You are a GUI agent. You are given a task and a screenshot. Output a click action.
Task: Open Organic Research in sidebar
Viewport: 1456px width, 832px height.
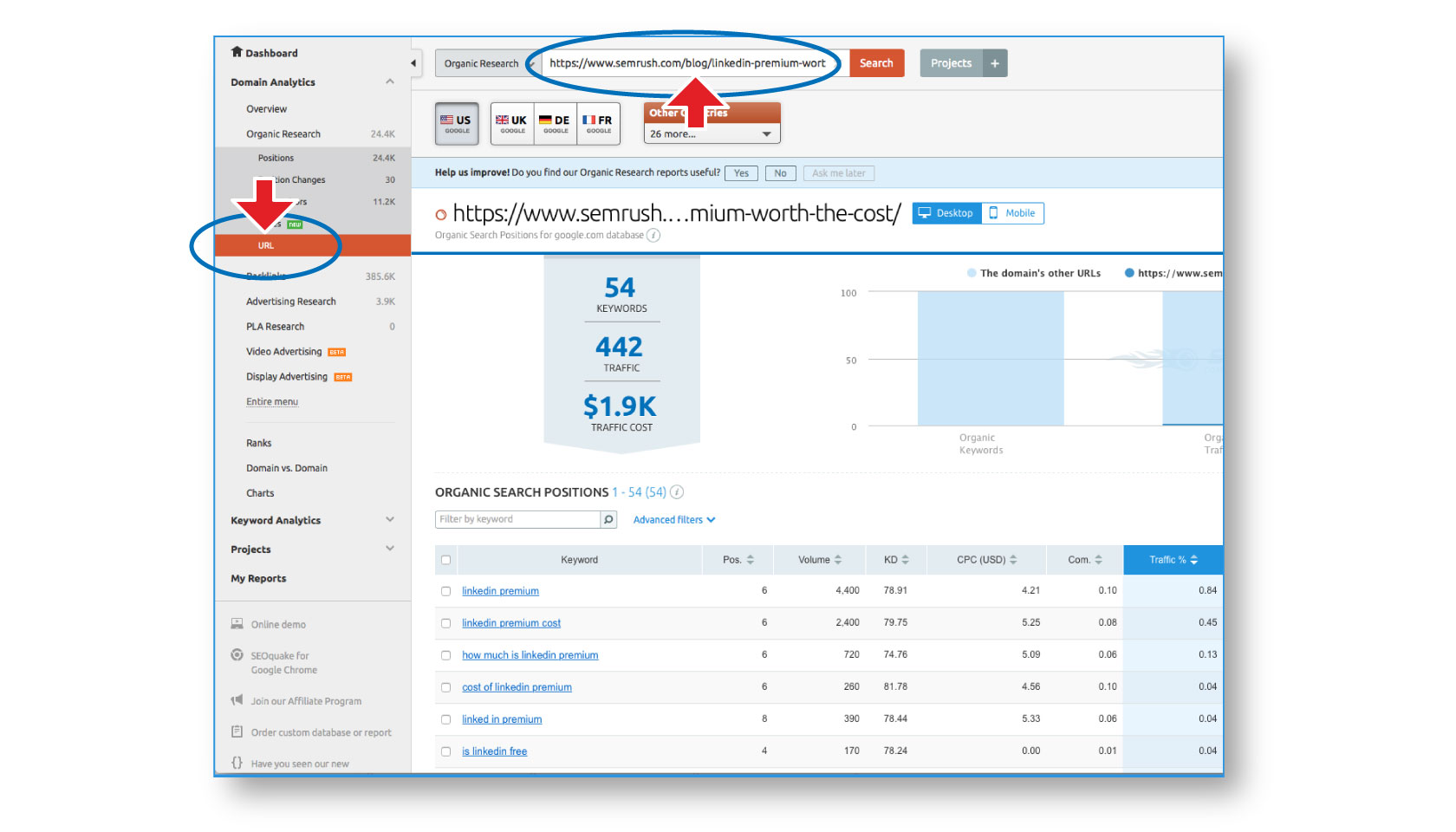[x=283, y=134]
